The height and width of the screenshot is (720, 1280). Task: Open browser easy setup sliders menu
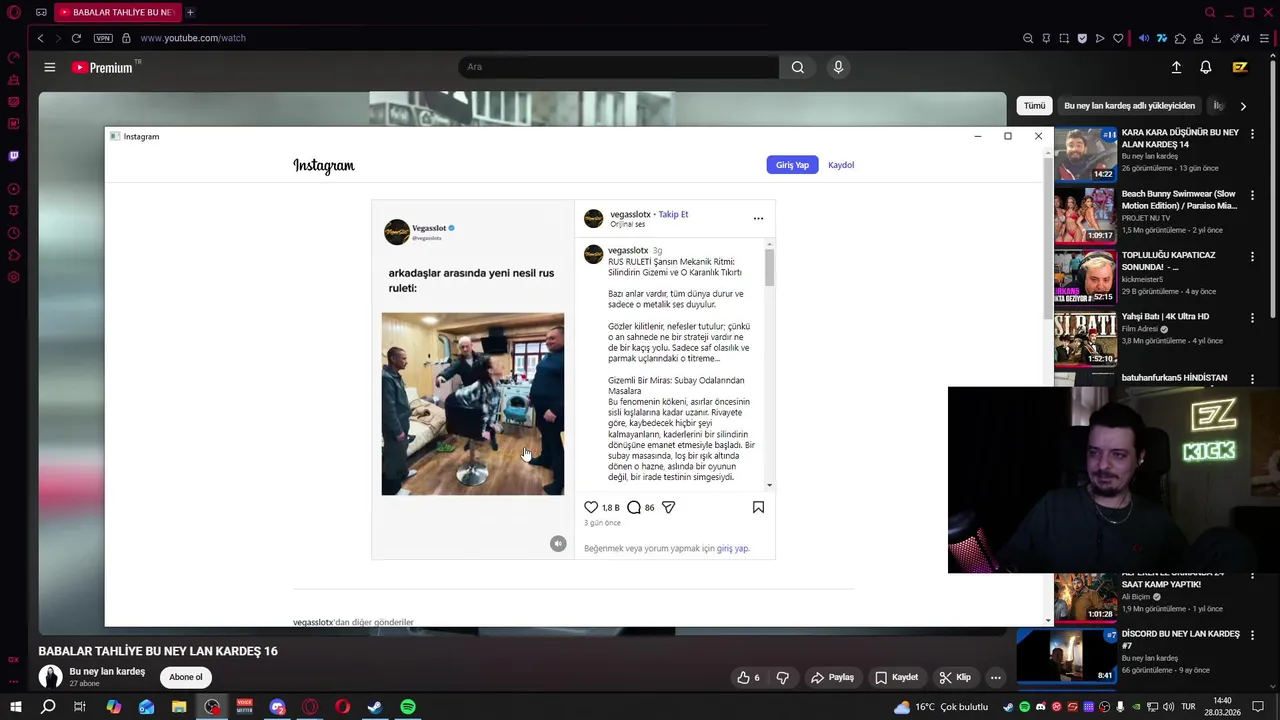[x=1264, y=38]
